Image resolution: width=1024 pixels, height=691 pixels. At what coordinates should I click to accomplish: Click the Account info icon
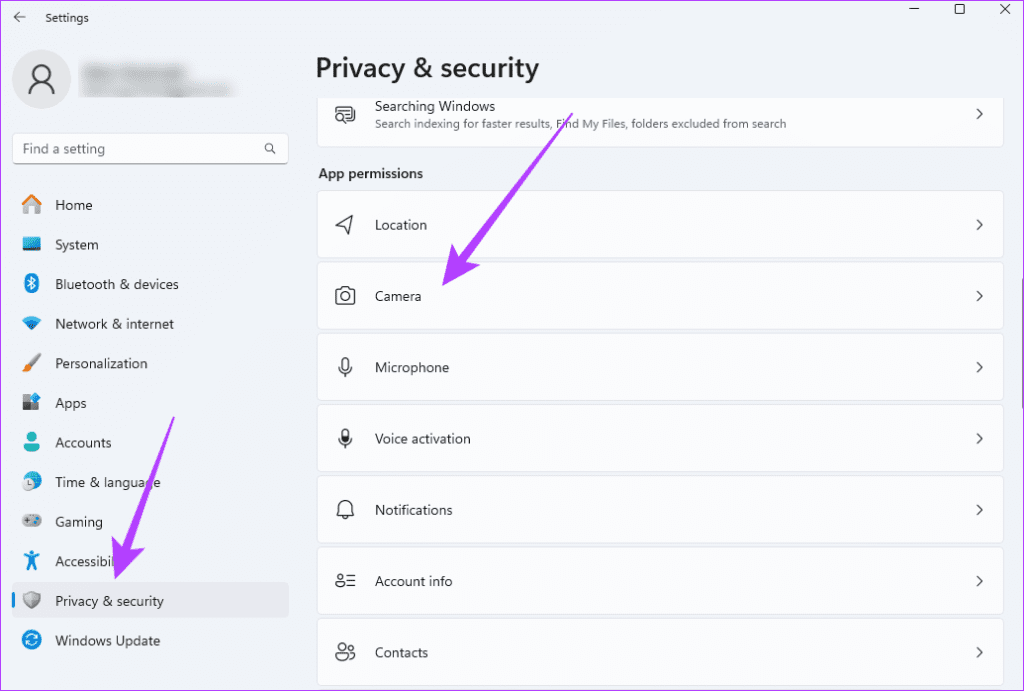tap(345, 580)
